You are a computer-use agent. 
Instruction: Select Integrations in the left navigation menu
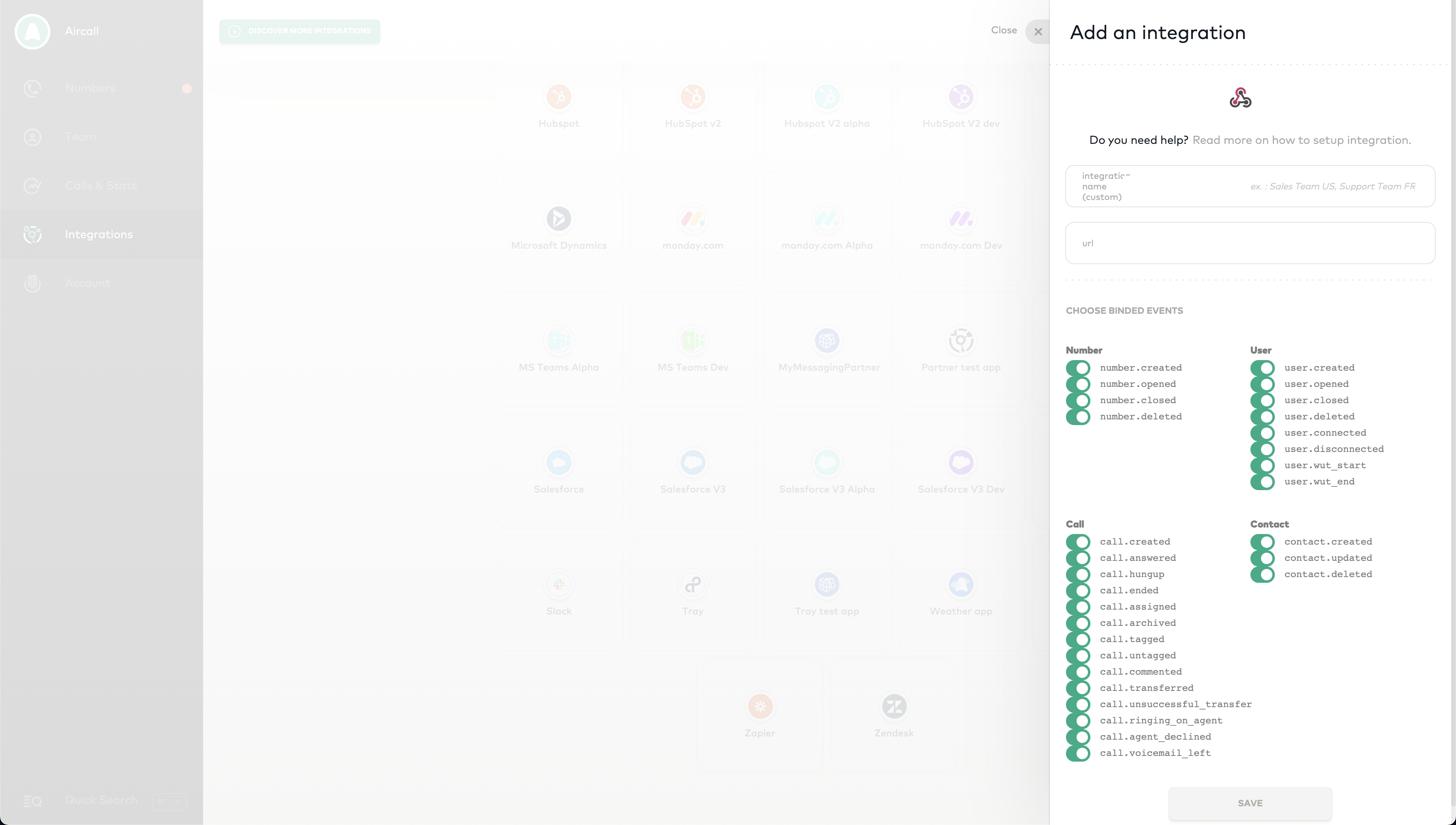point(99,234)
